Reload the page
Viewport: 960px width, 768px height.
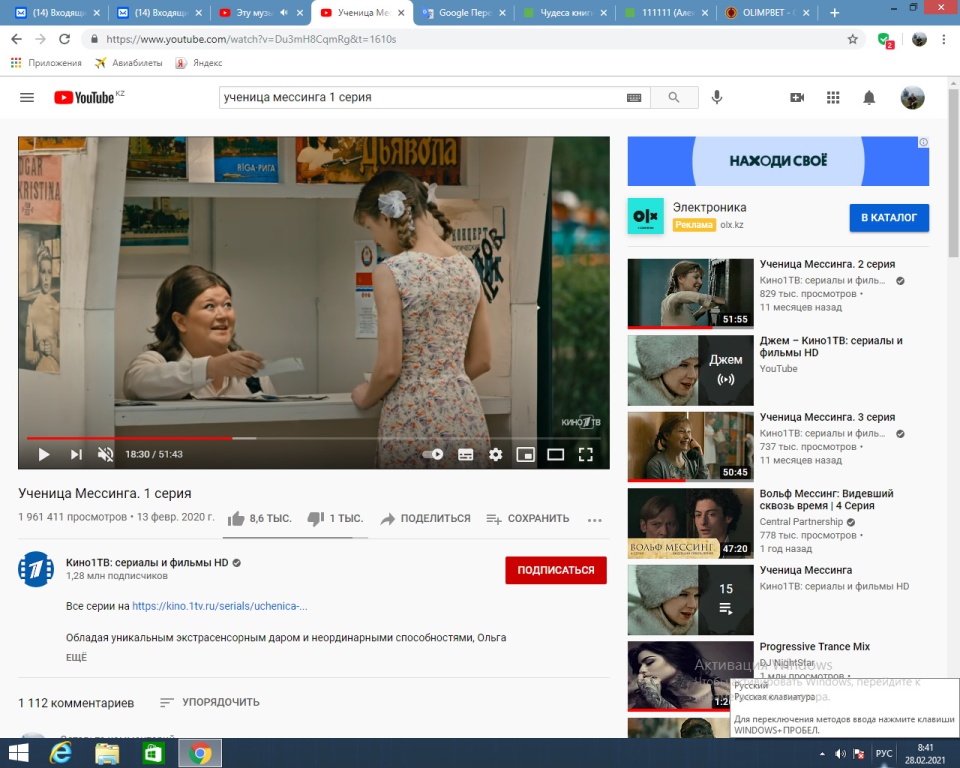tap(64, 39)
